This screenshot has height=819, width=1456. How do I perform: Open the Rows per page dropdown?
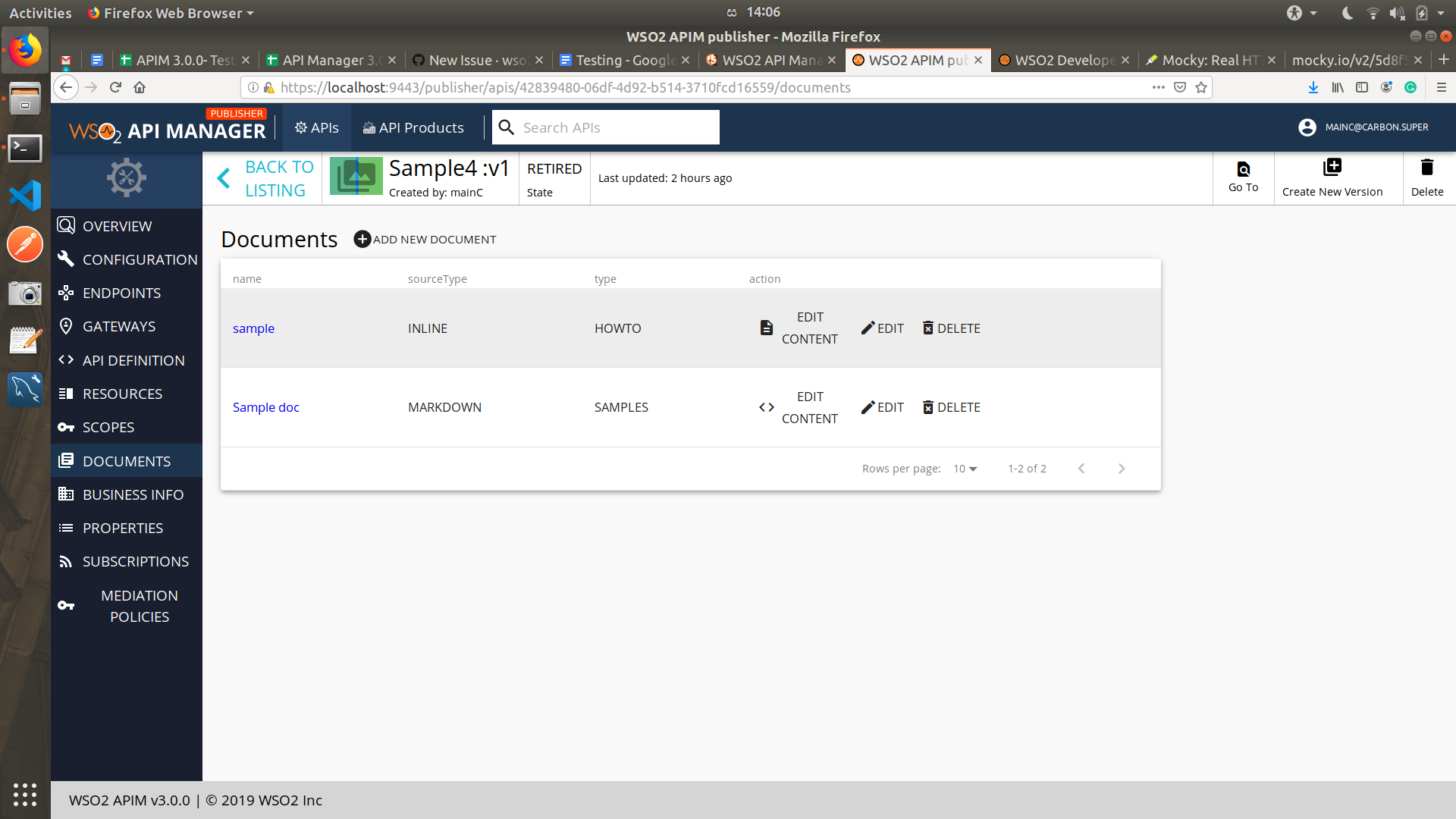[963, 469]
